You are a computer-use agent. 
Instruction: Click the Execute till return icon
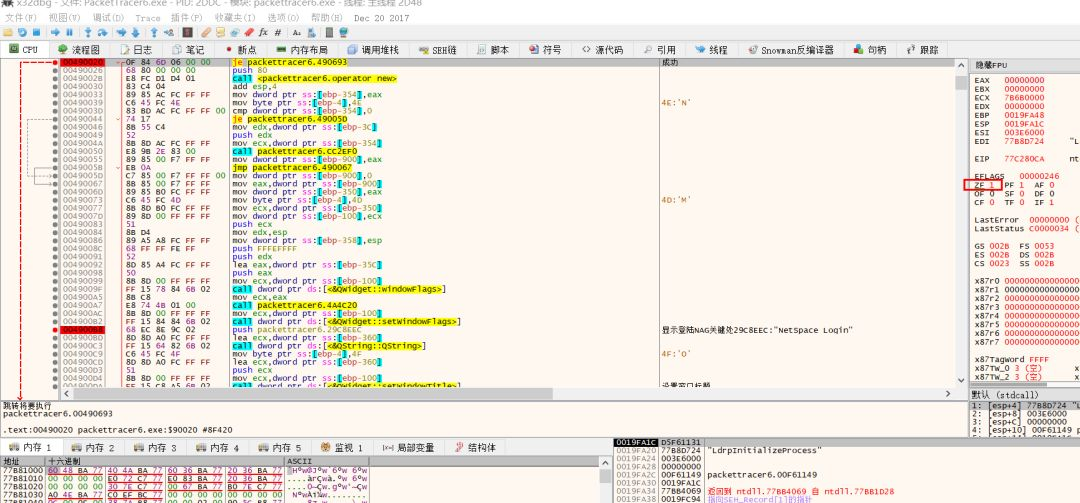point(154,32)
